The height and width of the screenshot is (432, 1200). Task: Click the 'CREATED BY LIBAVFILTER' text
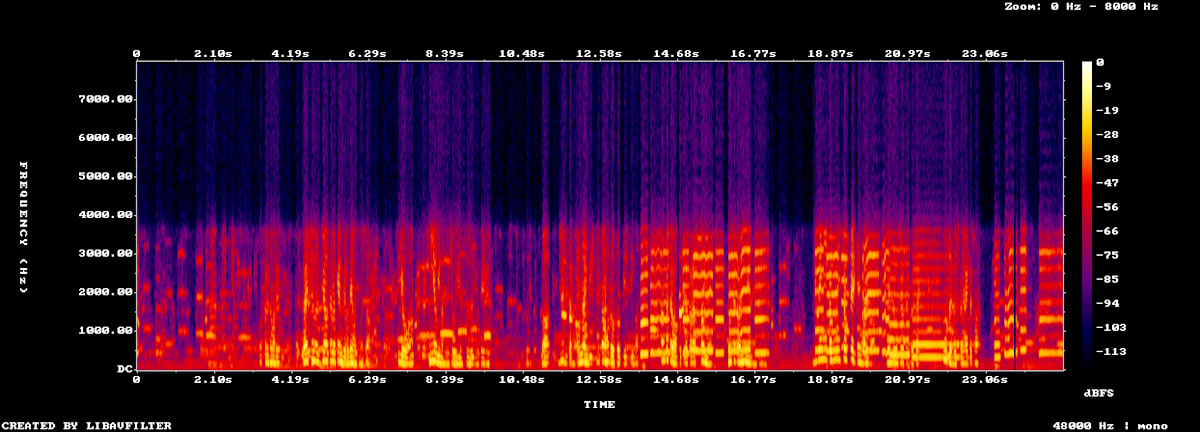[x=86, y=425]
